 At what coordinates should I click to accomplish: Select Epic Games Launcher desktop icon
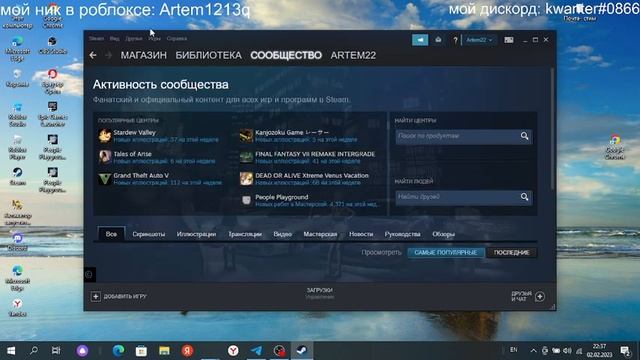click(52, 114)
